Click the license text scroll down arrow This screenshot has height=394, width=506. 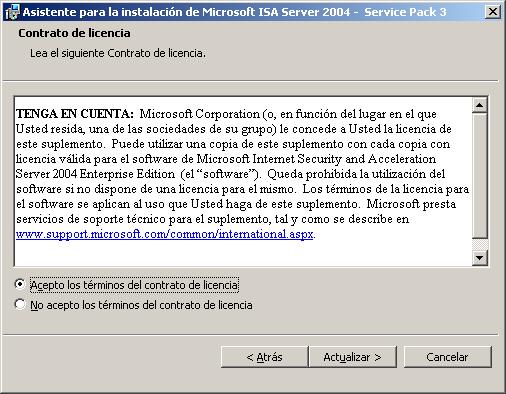pyautogui.click(x=480, y=257)
